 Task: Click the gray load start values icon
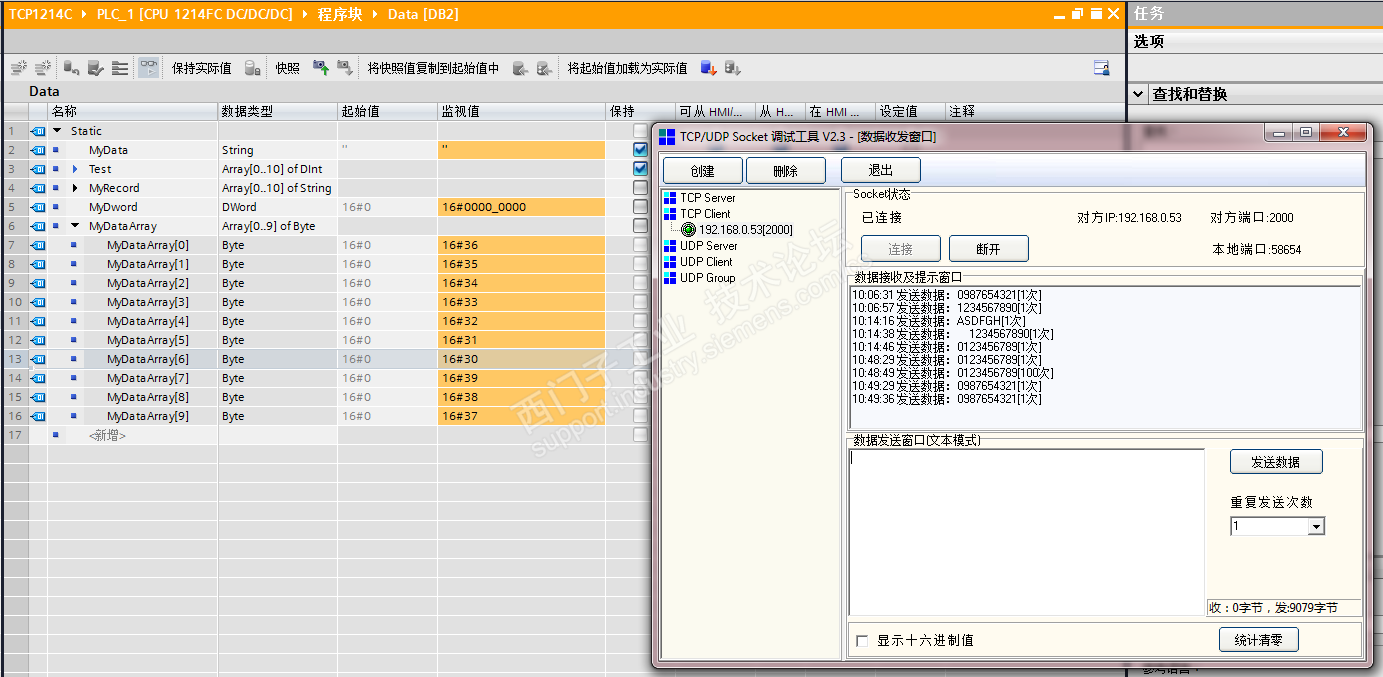coord(733,68)
